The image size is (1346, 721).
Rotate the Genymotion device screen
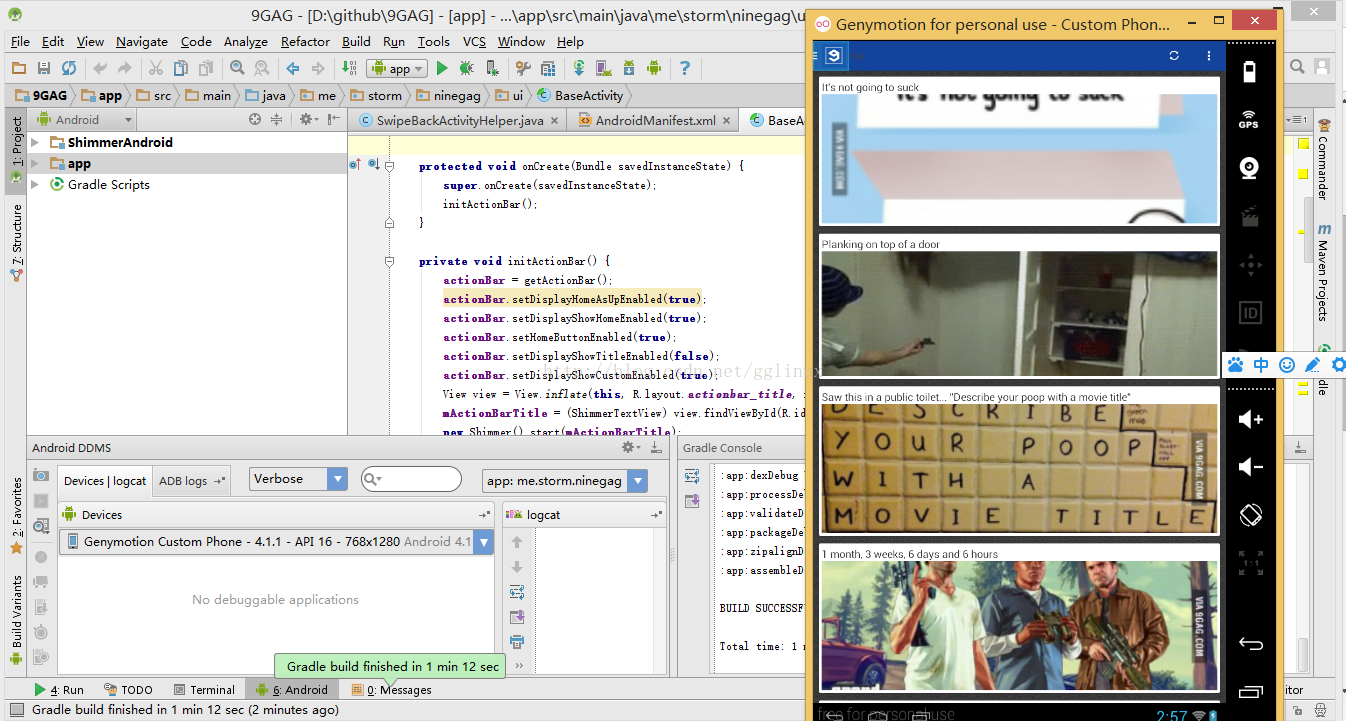click(1250, 516)
